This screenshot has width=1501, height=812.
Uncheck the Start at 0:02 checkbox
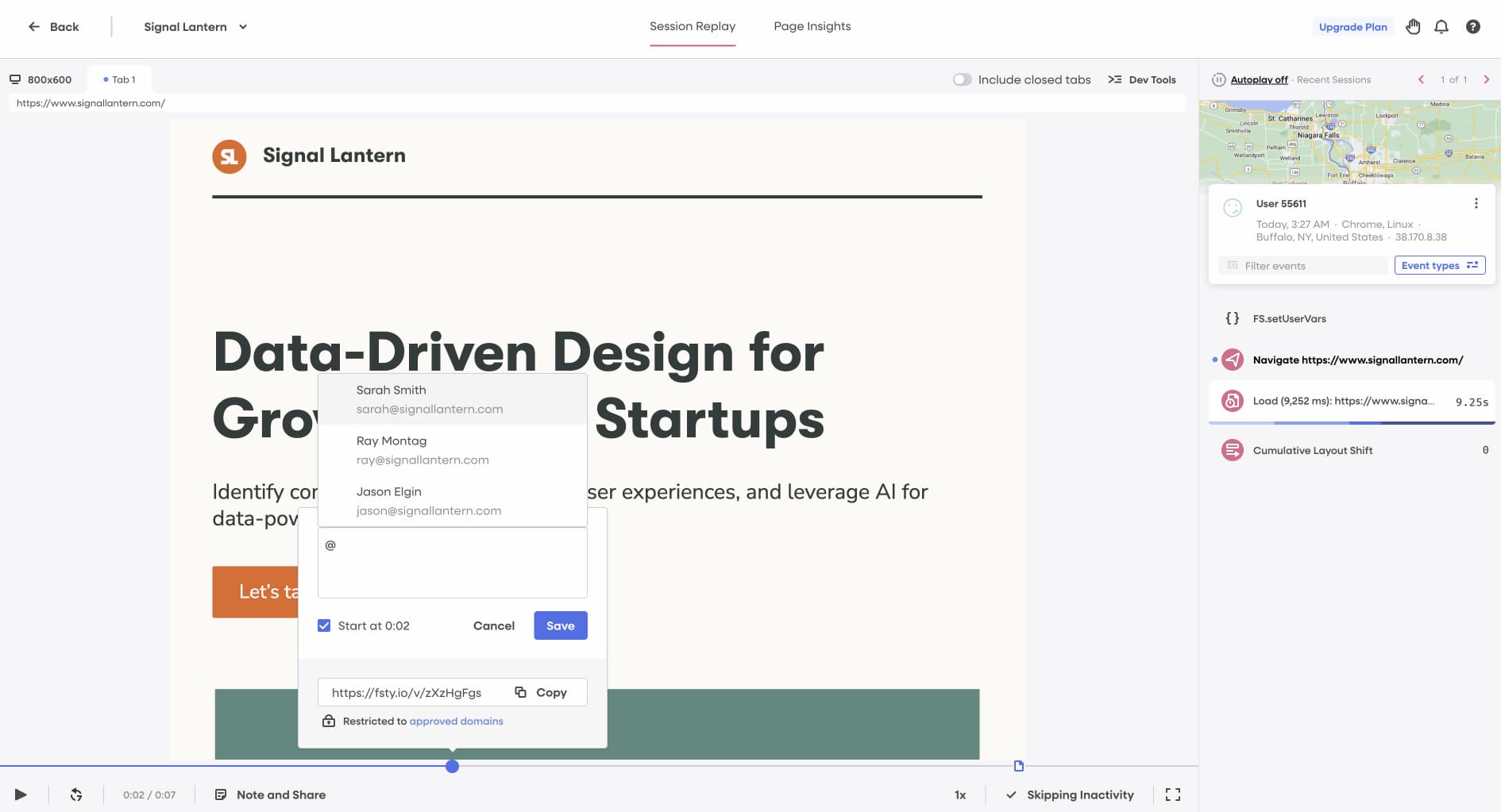(x=324, y=625)
